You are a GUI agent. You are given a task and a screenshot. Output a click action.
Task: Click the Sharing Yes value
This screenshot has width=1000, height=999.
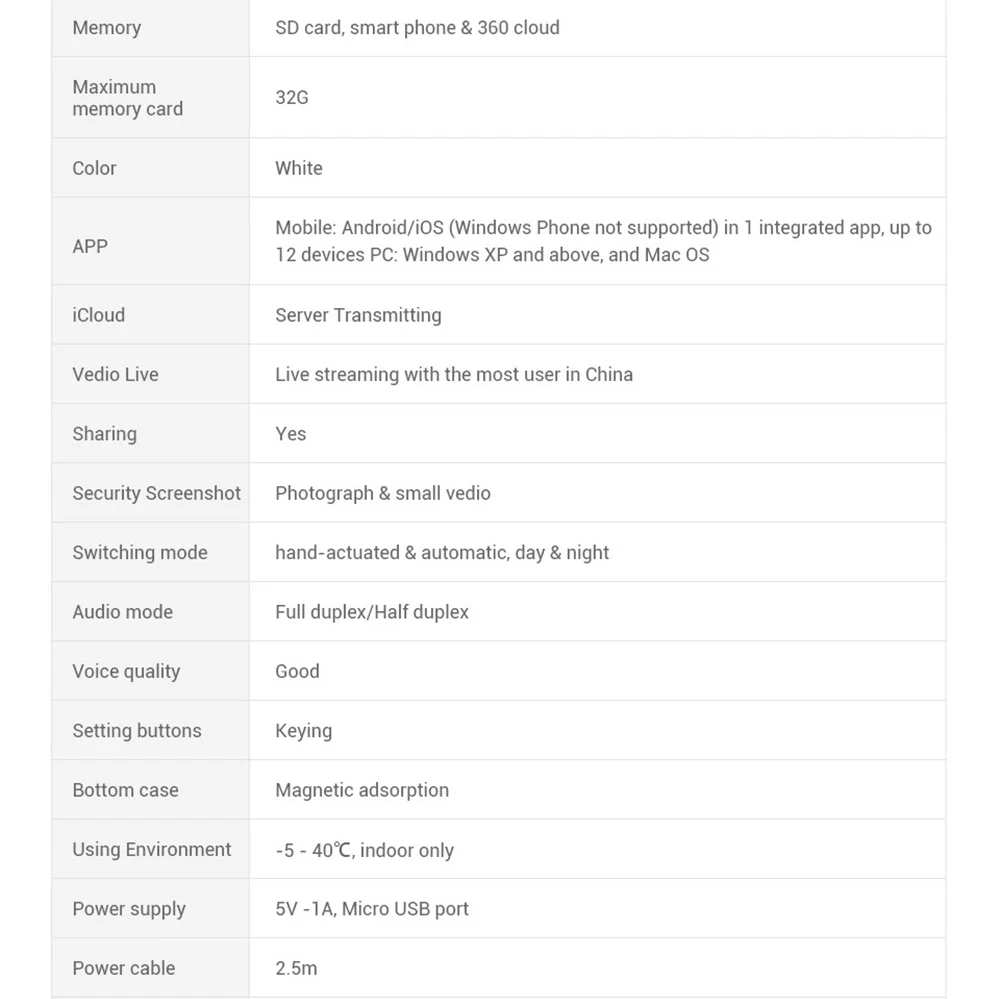(291, 434)
